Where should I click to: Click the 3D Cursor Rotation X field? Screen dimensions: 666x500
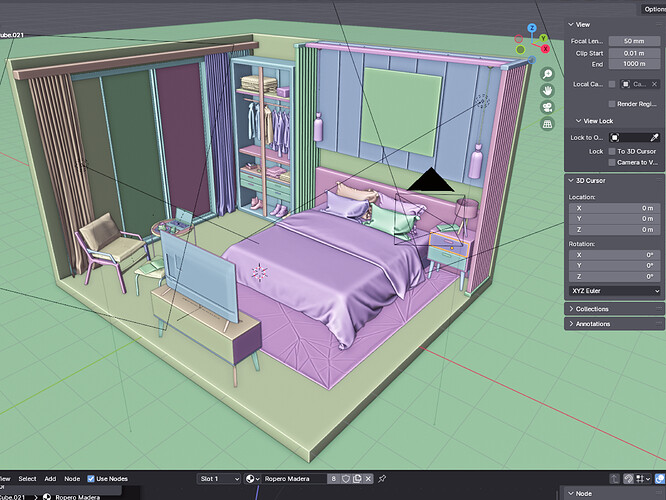pos(615,255)
